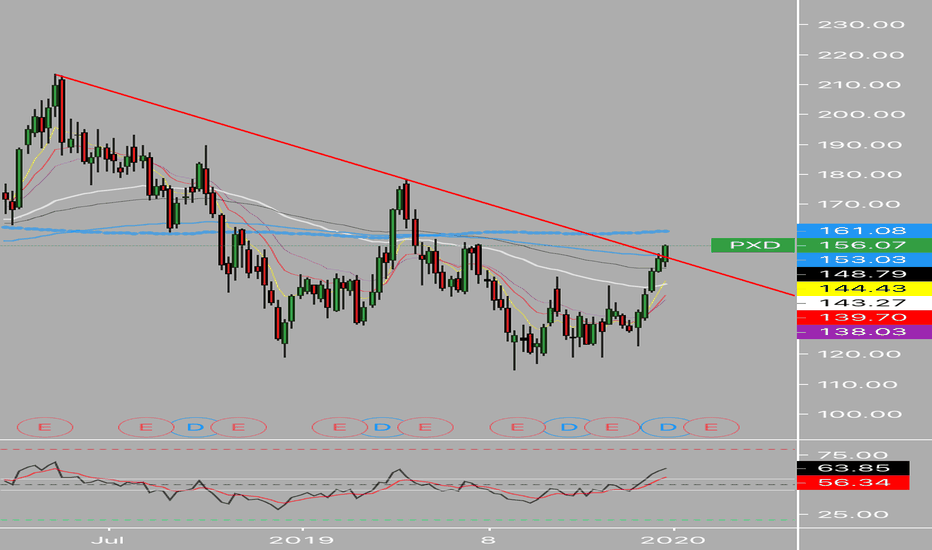Click the blue 153.03 price label
The image size is (932, 550).
[x=864, y=260]
